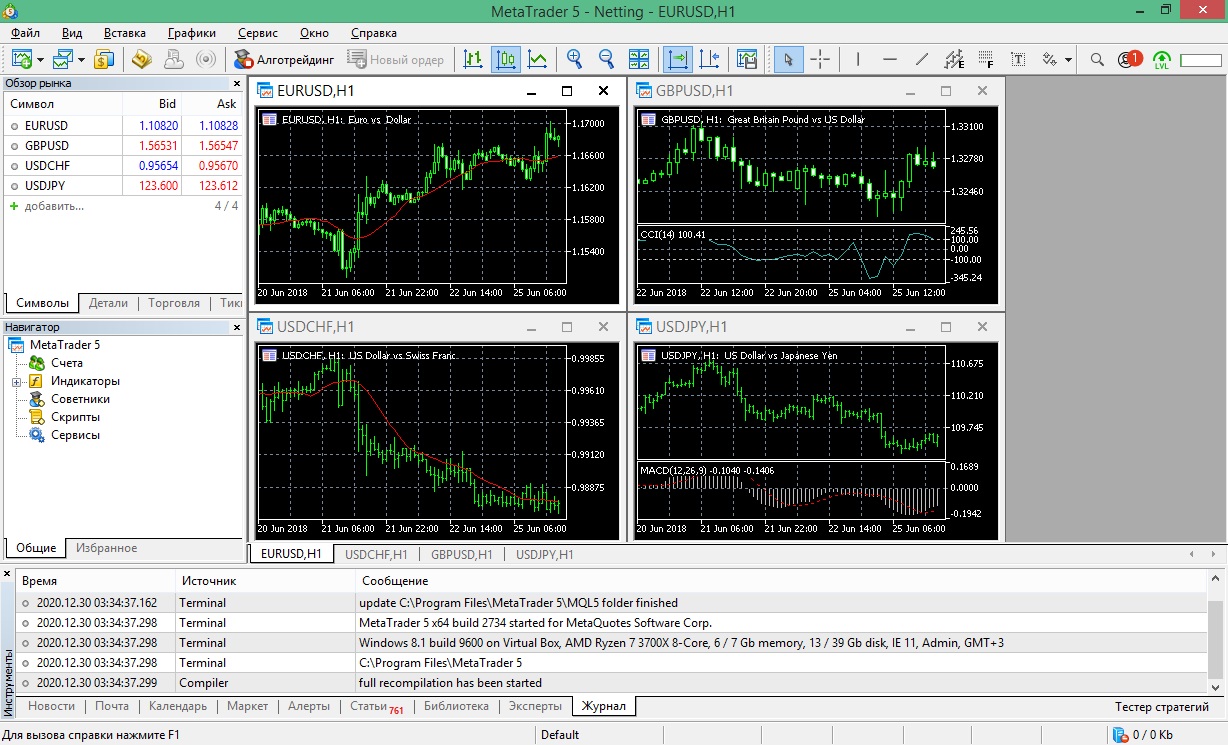
Task: Open the chart profiles toolbar icon
Action: [x=64, y=59]
